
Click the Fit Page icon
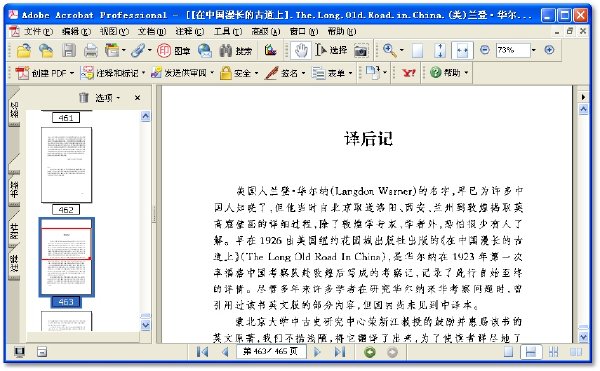click(440, 50)
